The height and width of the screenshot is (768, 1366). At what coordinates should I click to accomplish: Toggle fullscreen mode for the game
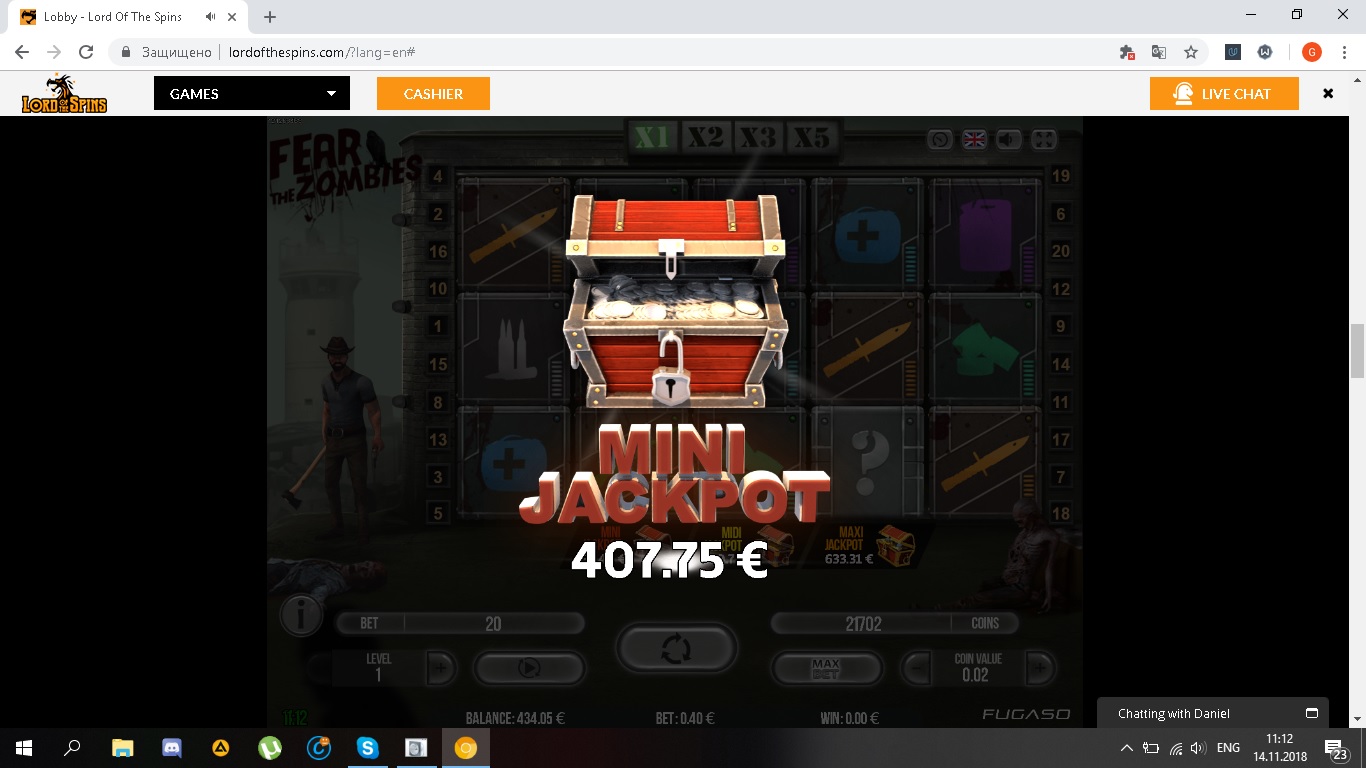[1043, 140]
